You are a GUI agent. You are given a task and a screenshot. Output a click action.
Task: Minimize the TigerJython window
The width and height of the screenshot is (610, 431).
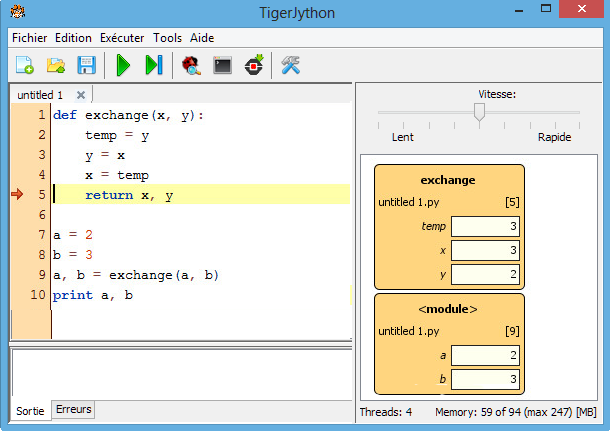(519, 9)
